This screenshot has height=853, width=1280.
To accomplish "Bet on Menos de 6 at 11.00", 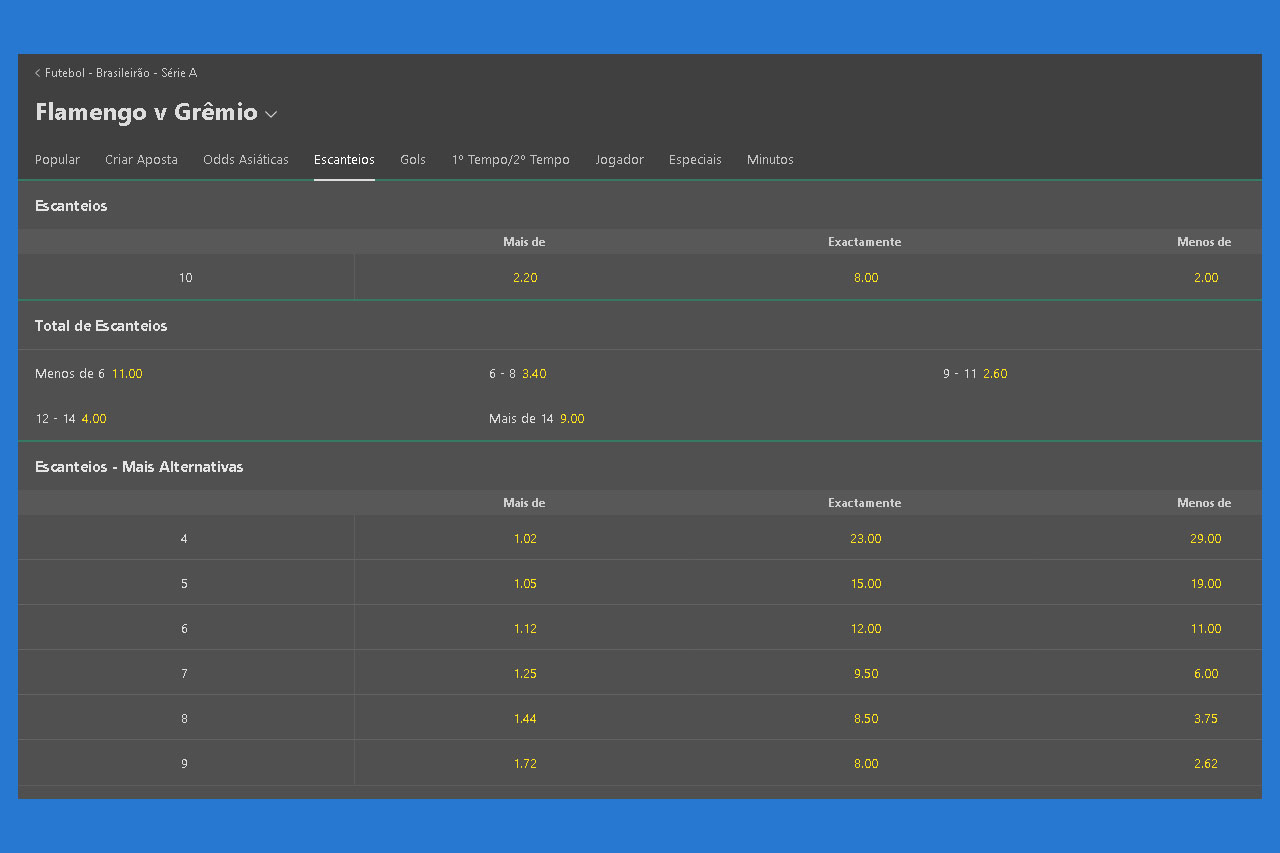I will tap(89, 374).
